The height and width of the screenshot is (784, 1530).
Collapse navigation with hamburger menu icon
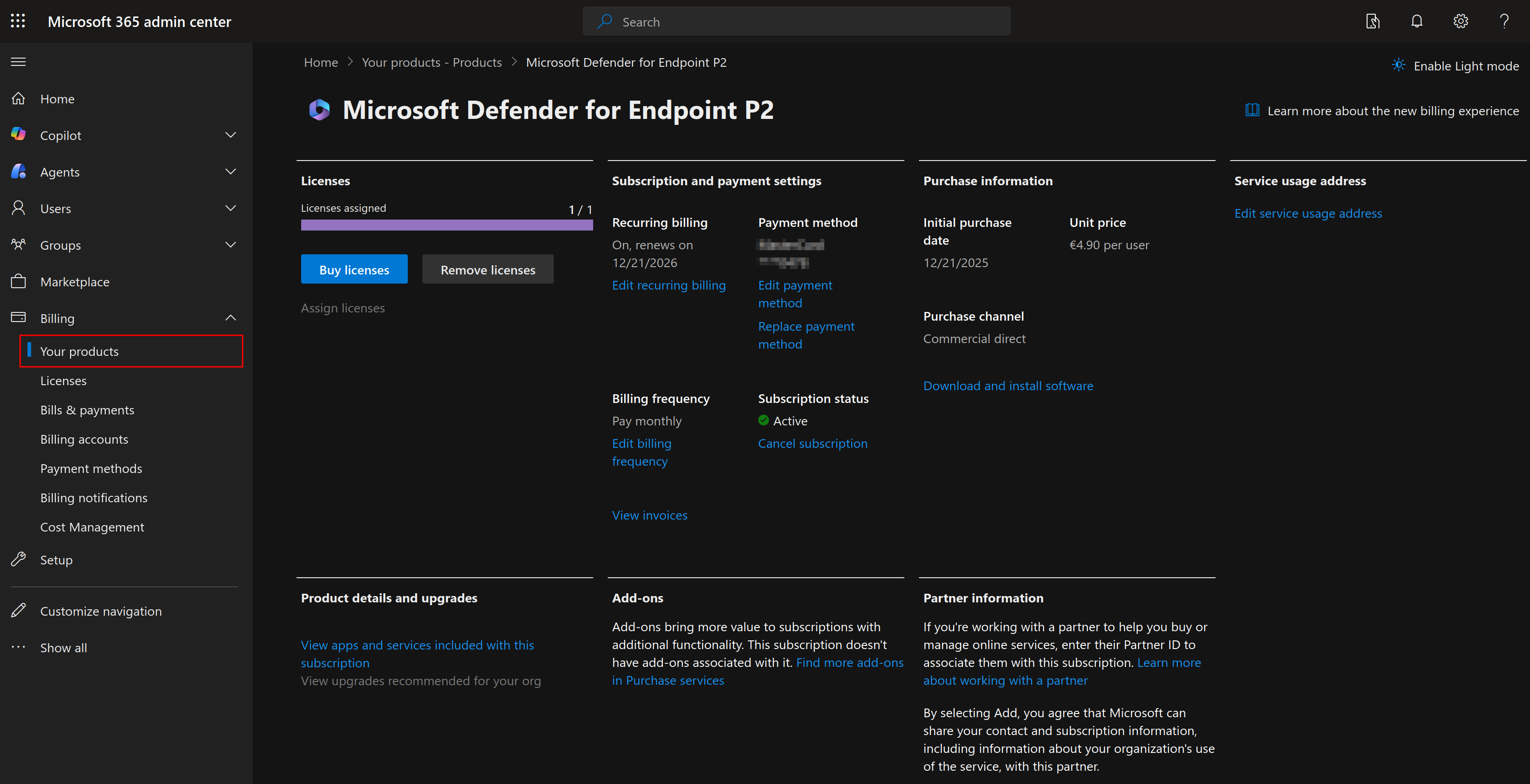[x=18, y=62]
